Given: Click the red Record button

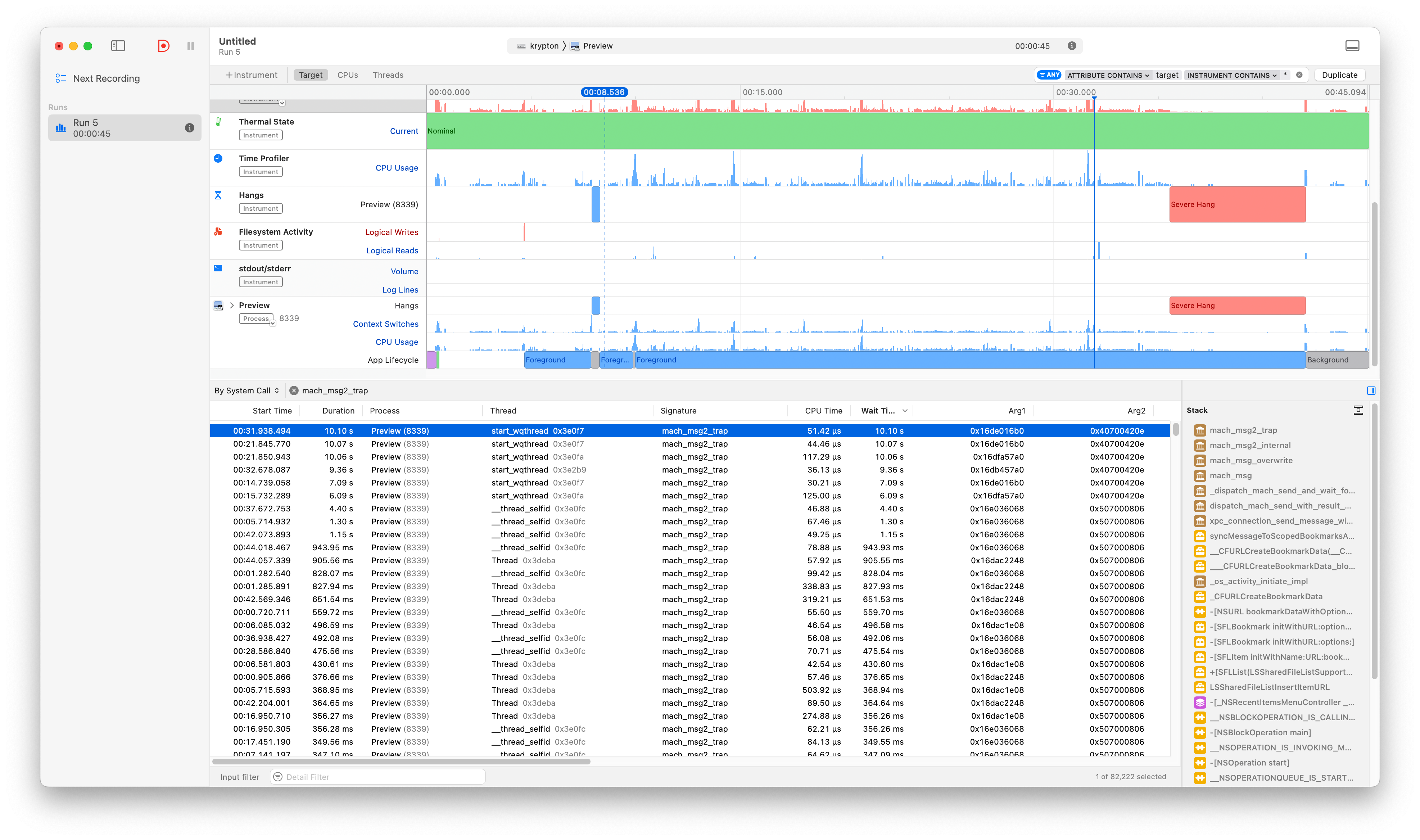Looking at the screenshot, I should [x=163, y=46].
